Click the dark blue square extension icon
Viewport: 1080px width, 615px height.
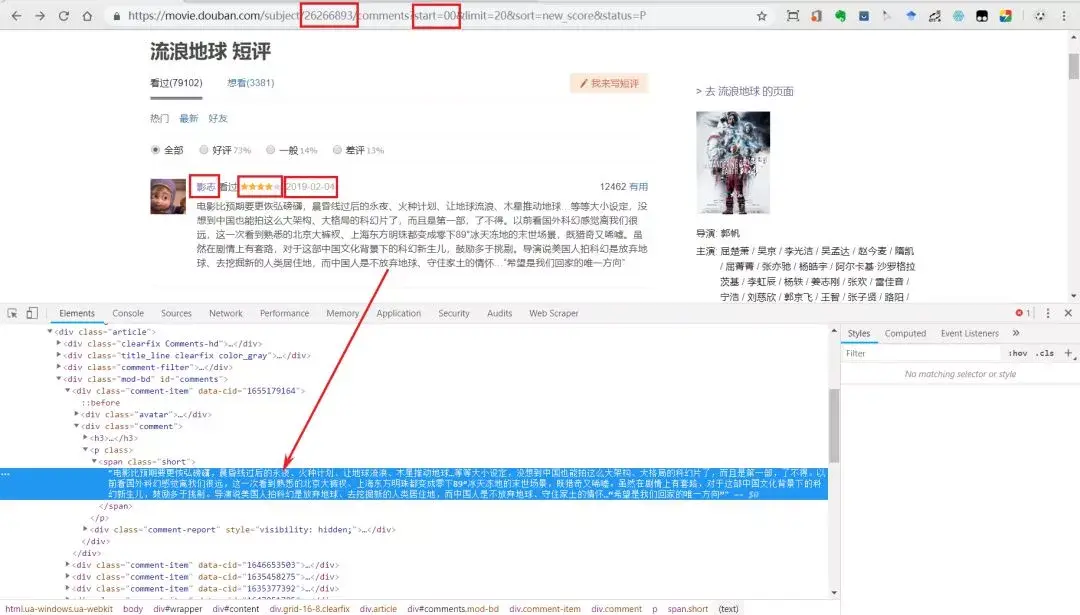(864, 16)
